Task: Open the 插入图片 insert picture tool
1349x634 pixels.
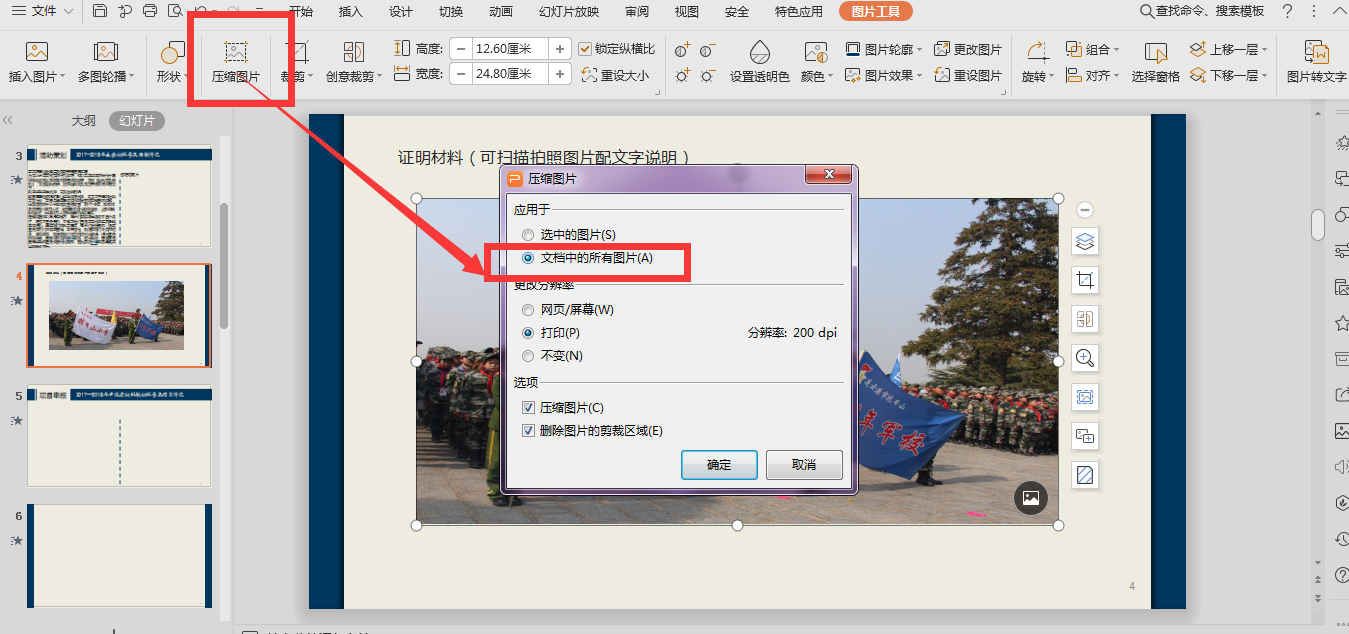Action: click(x=37, y=53)
